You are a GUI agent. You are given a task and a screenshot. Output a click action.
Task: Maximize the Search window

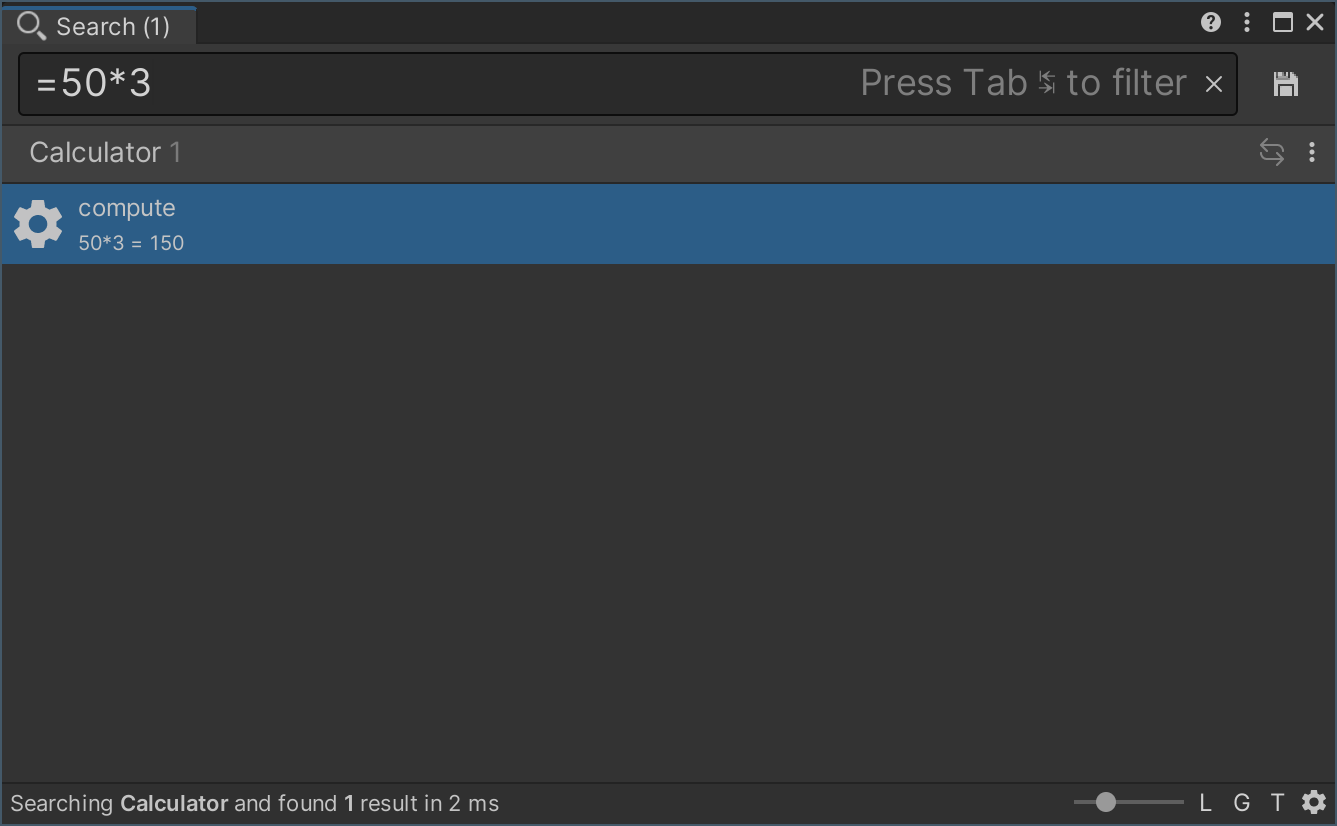click(1283, 22)
